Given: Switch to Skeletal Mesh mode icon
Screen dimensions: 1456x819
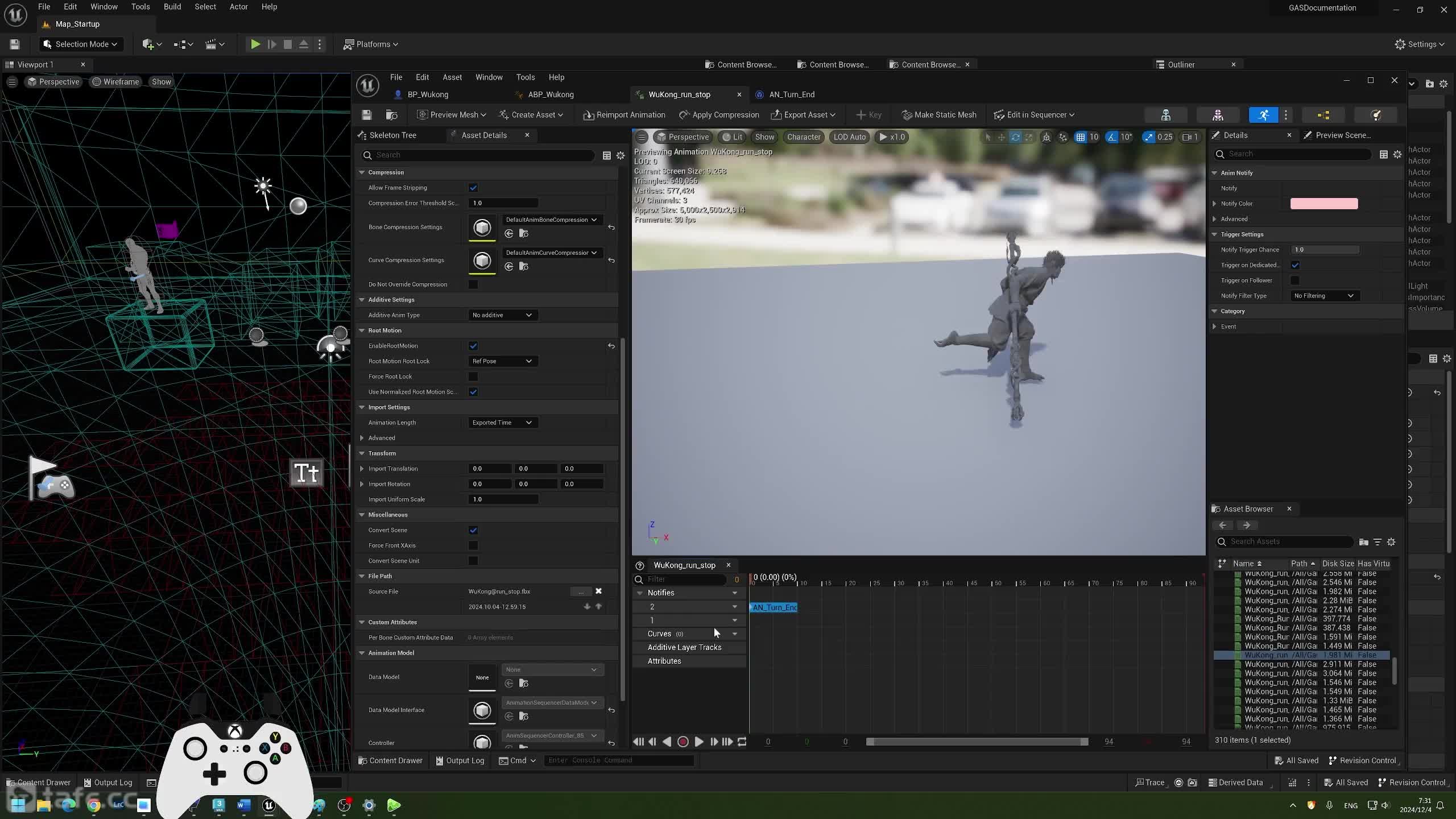Looking at the screenshot, I should 1218,115.
